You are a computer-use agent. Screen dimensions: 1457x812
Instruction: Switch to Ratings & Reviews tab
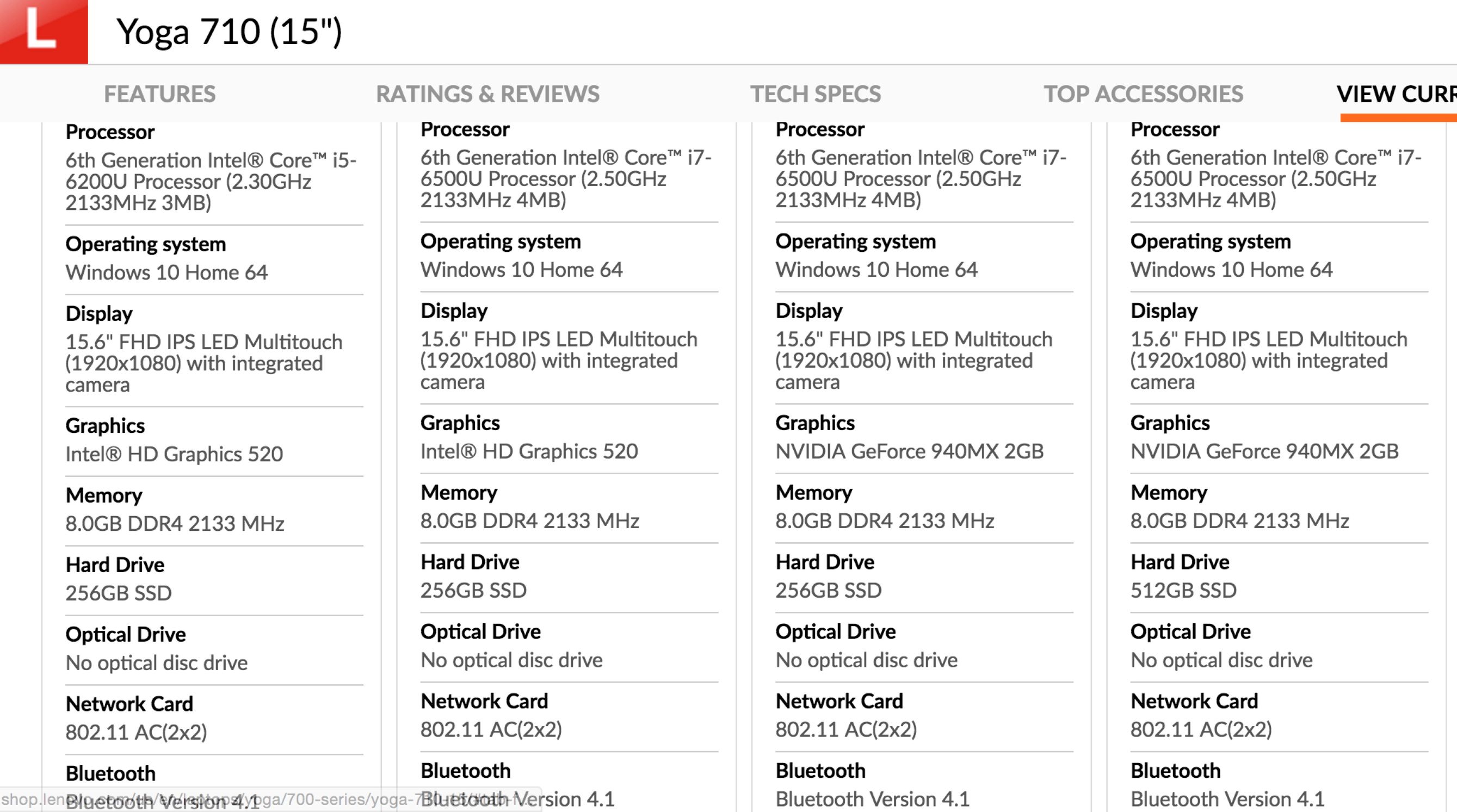coord(487,94)
